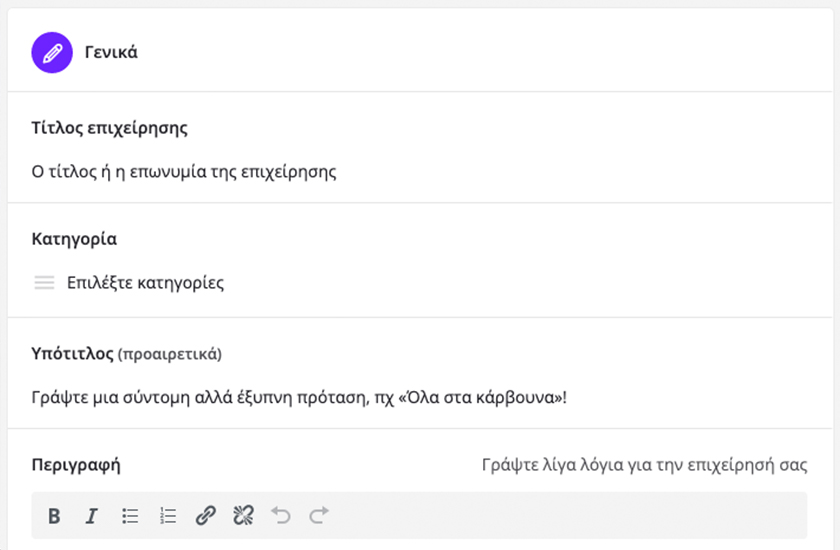Click the Υπότιτλος label
Screen dimensions: 840x550
tap(72, 353)
